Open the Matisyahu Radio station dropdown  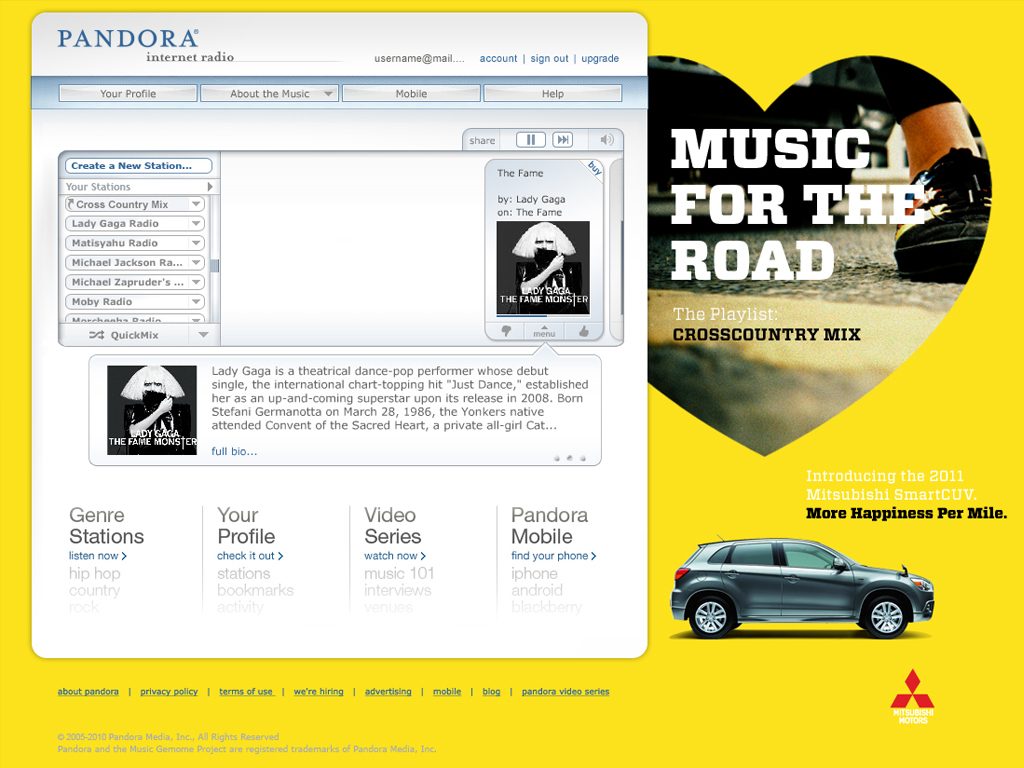(x=196, y=243)
